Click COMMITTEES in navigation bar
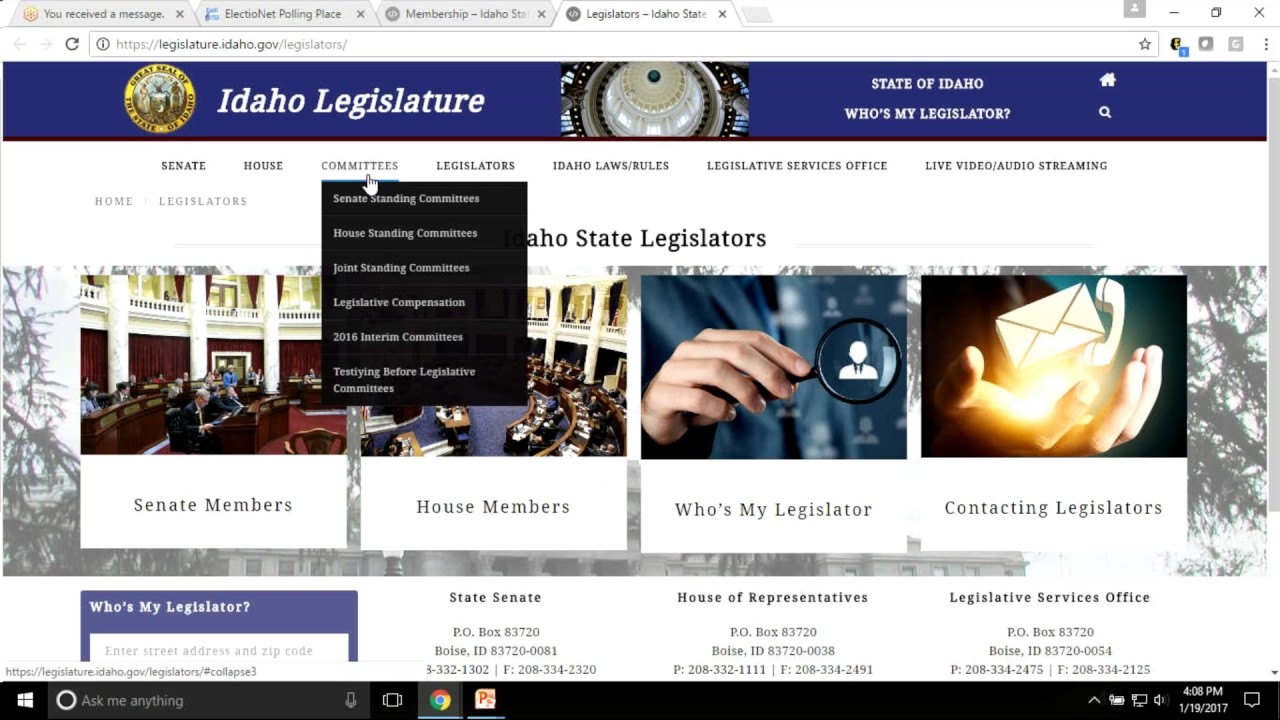This screenshot has width=1280, height=720. (x=360, y=166)
